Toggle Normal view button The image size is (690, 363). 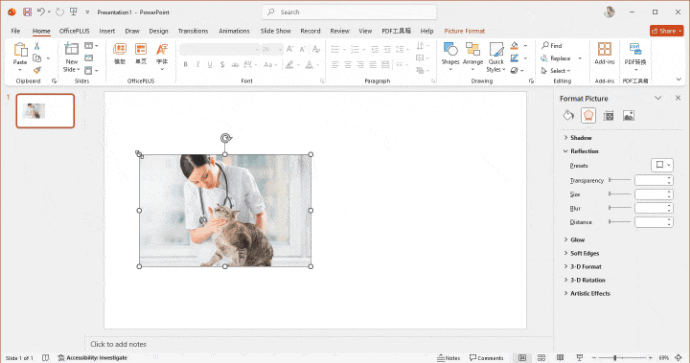tap(522, 358)
